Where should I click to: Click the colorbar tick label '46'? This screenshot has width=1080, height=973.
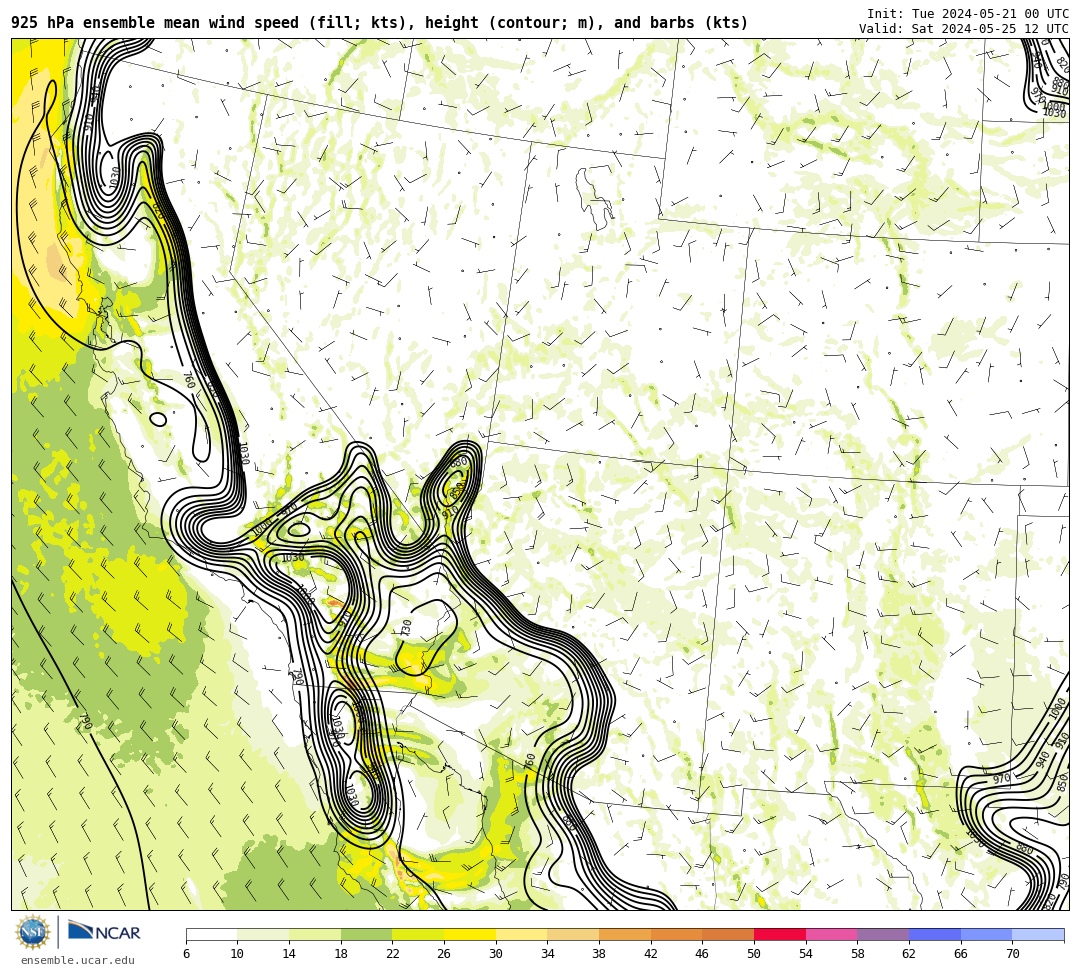point(703,954)
